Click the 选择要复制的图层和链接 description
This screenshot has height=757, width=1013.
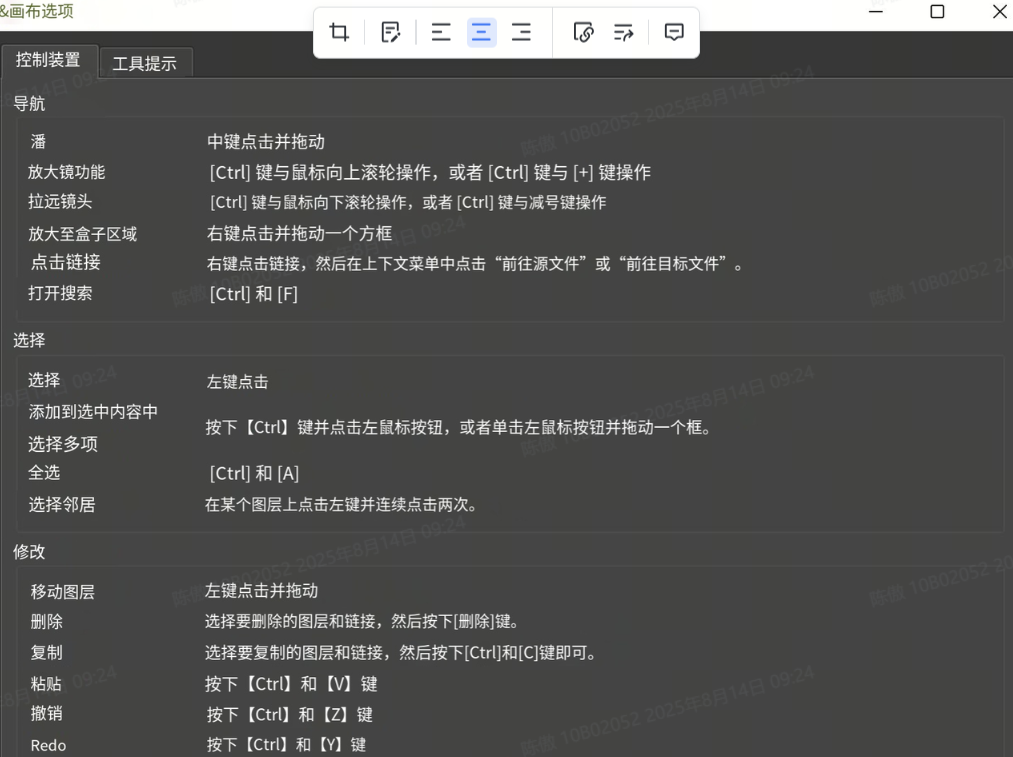401,652
